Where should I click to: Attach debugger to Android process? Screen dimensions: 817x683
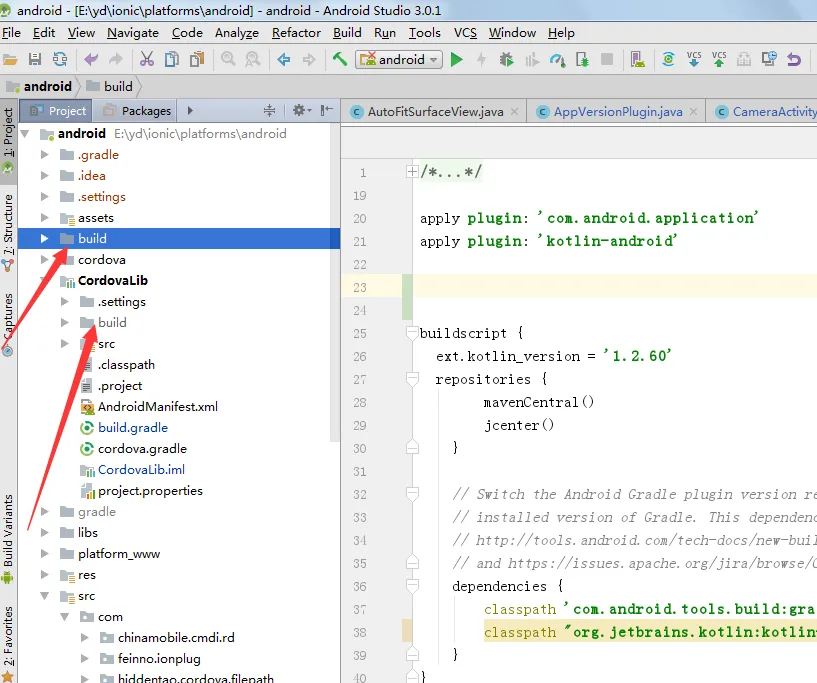point(582,59)
